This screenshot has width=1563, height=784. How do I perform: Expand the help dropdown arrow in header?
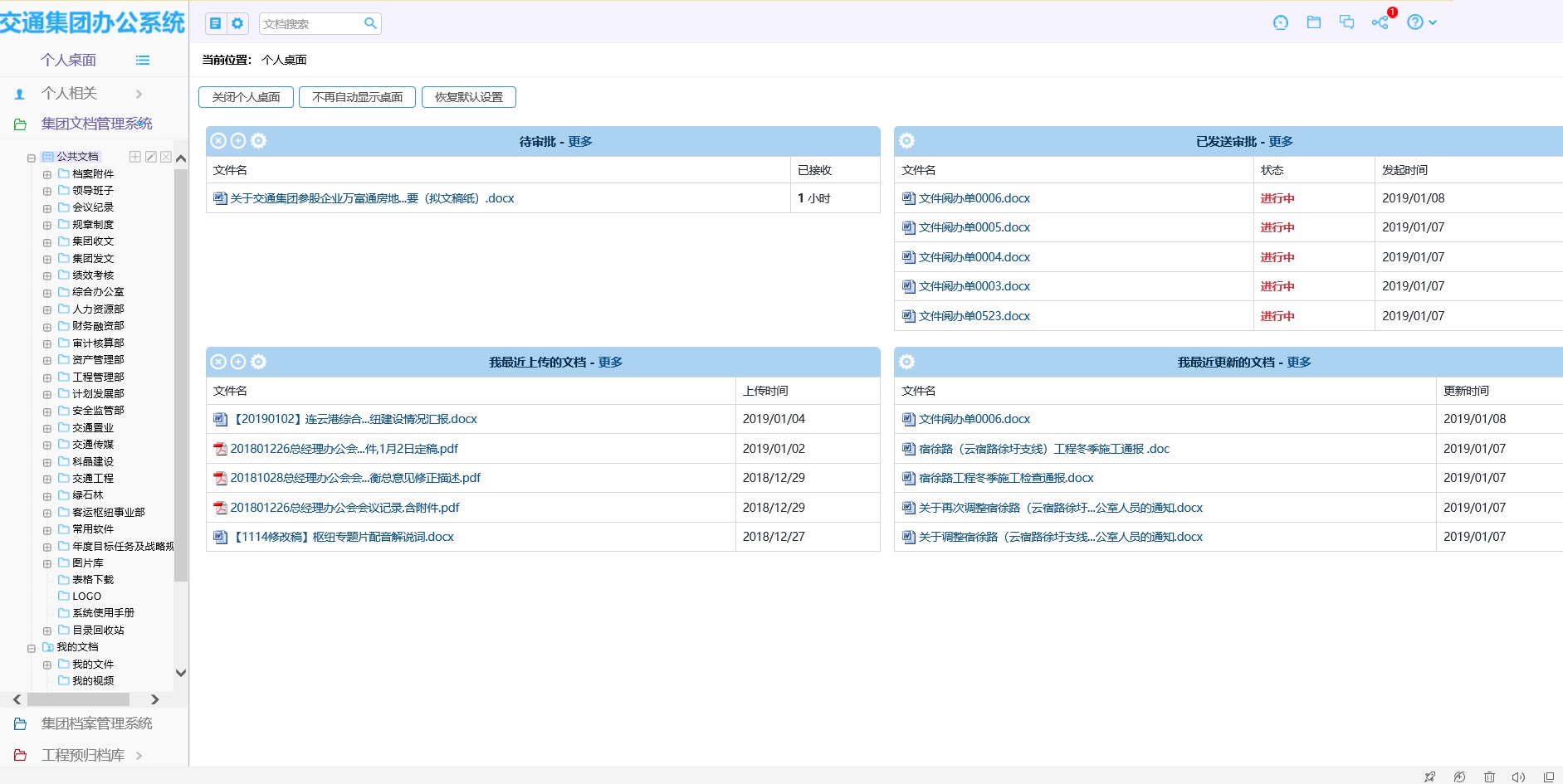(x=1433, y=22)
